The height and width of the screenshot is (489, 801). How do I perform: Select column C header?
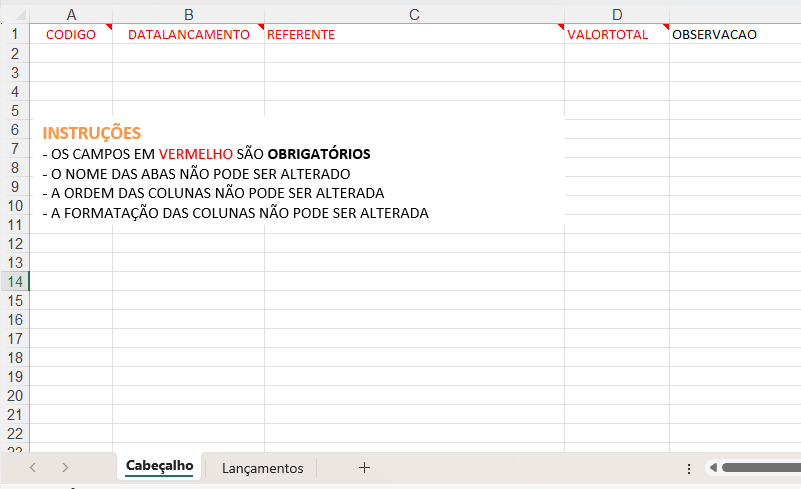pyautogui.click(x=414, y=14)
